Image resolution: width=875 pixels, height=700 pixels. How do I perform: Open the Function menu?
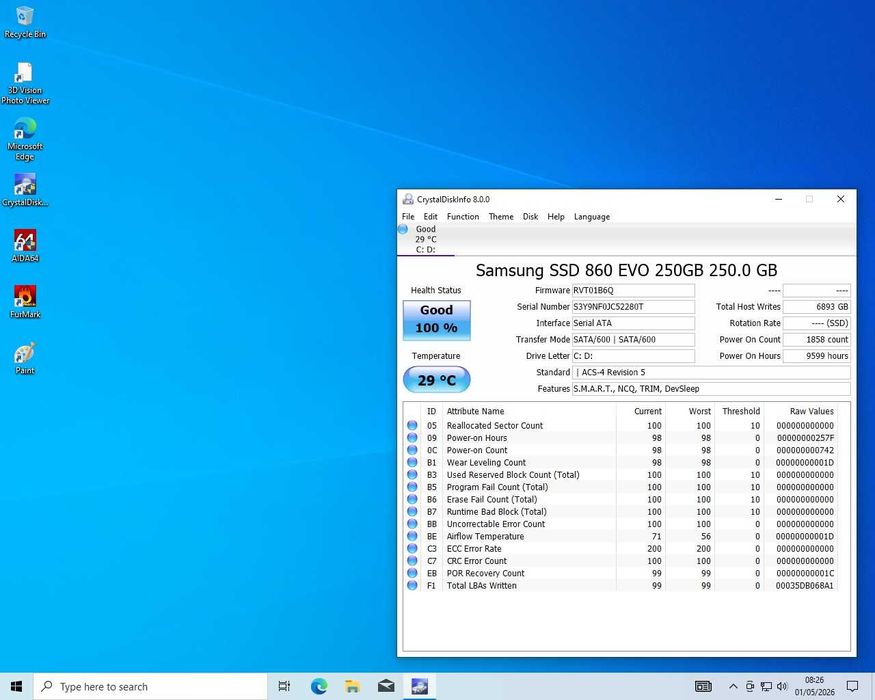pyautogui.click(x=463, y=217)
